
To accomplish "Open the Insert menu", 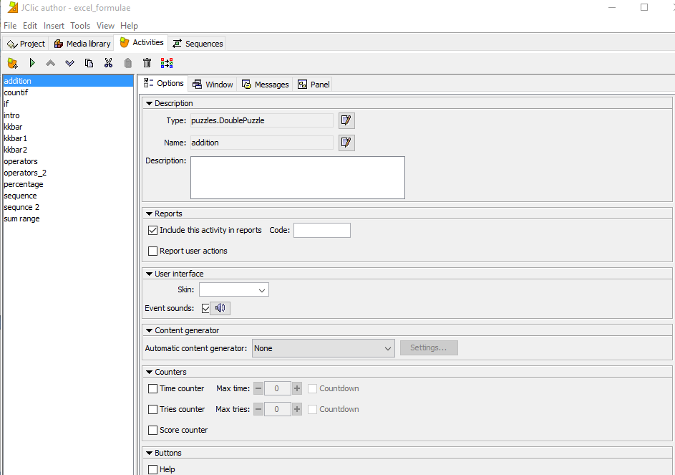I will point(53,25).
